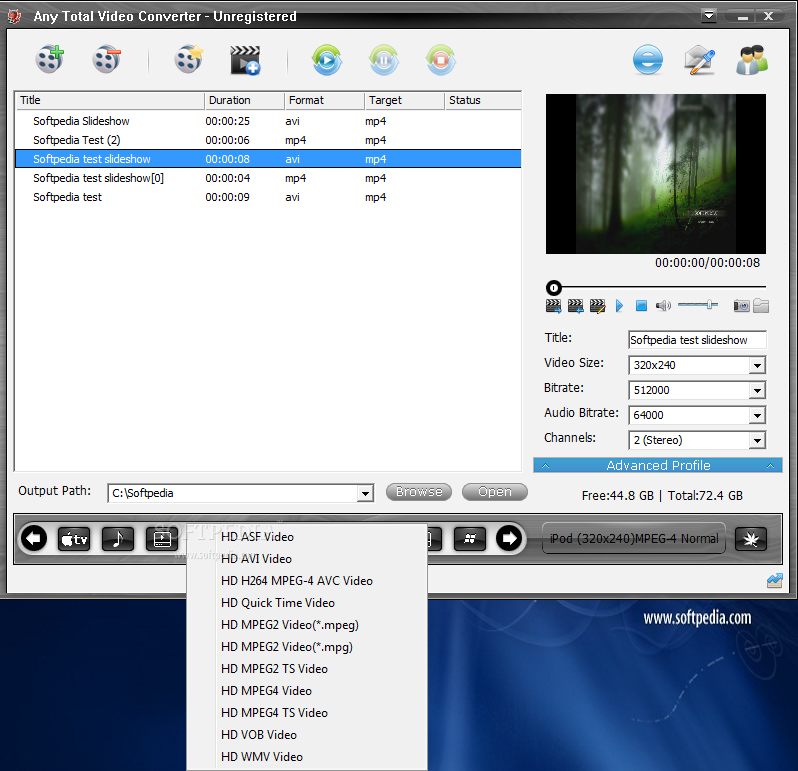
Task: Pause conversion with the green pause toolbar icon
Action: tap(384, 60)
